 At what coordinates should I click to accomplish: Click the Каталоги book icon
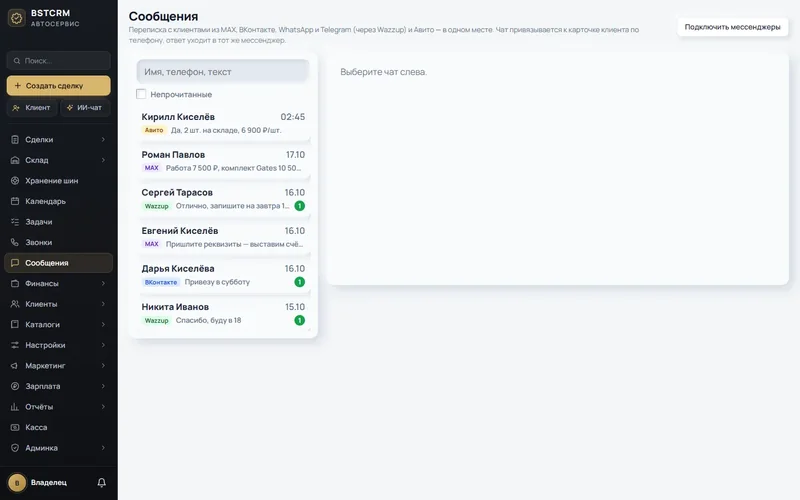click(x=15, y=324)
